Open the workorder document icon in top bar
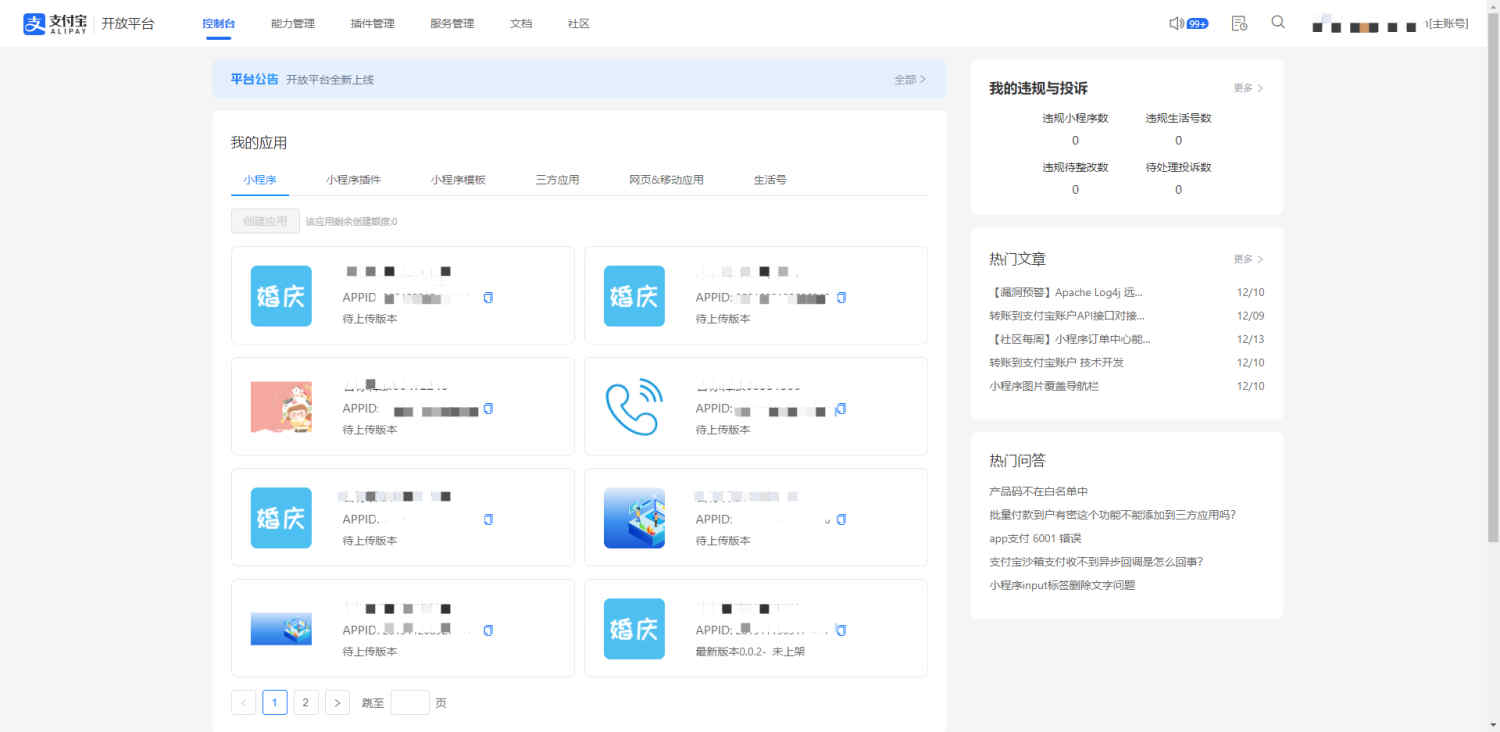The image size is (1500, 732). (1239, 22)
